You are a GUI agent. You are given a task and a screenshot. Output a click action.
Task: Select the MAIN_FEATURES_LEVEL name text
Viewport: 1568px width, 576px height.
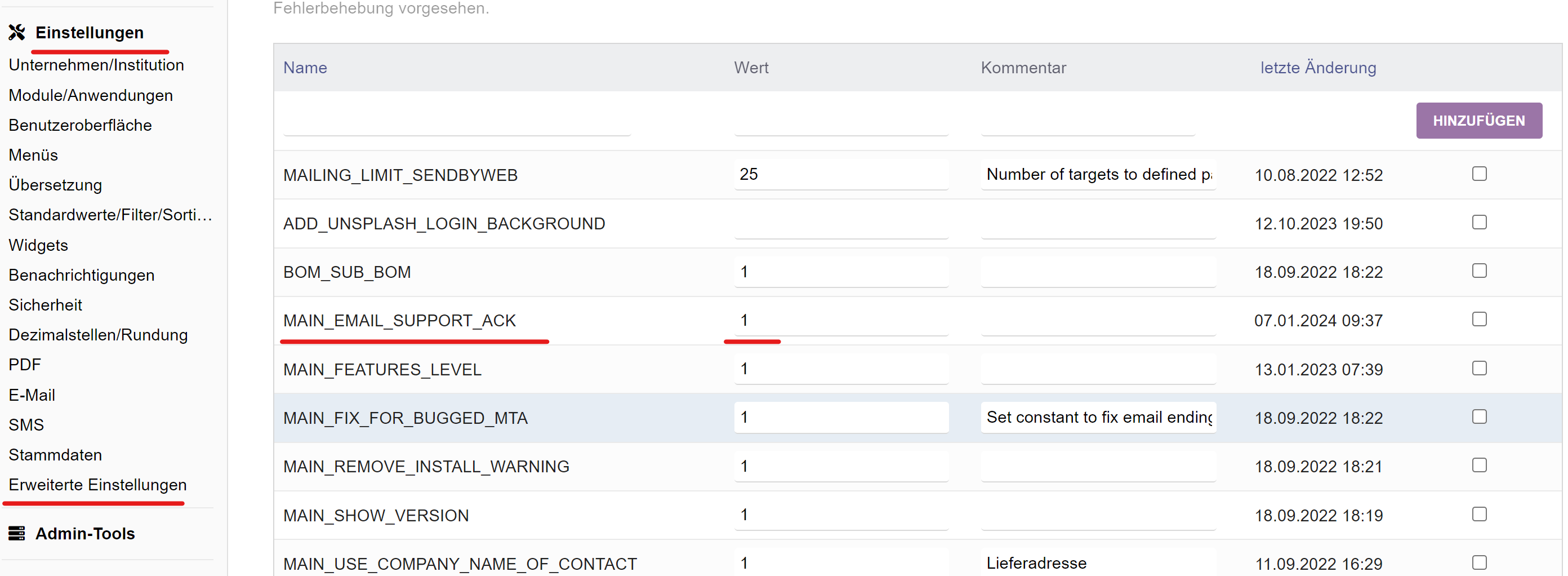click(x=382, y=370)
